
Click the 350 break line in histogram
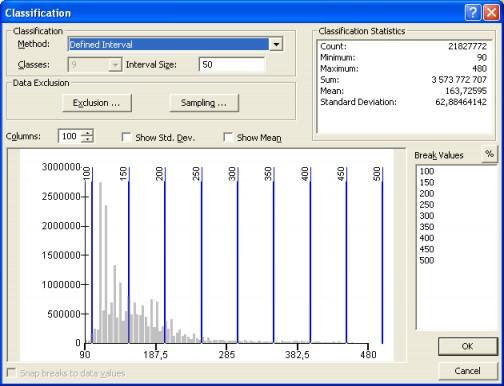pos(274,255)
